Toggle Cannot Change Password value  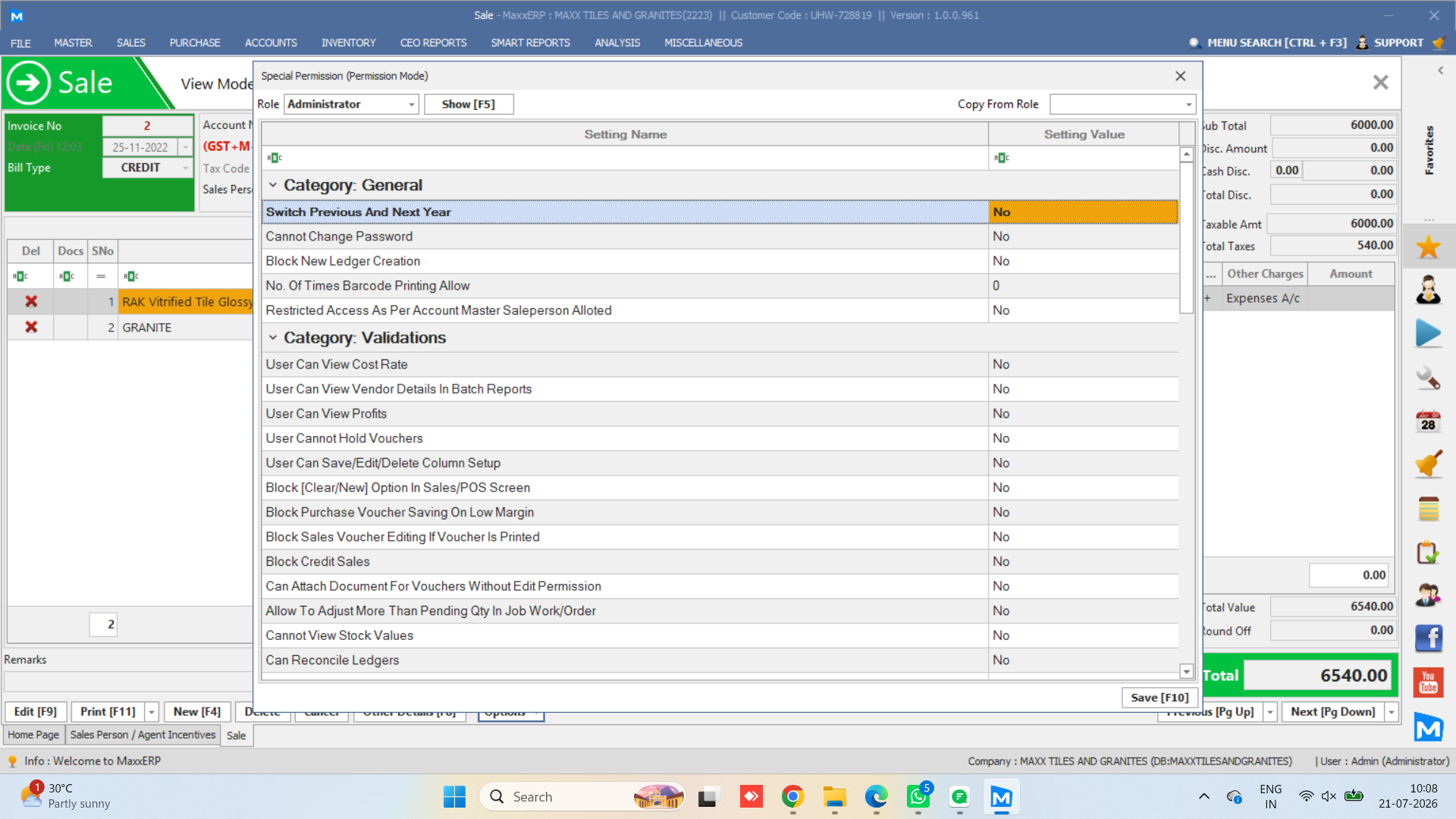tap(1084, 237)
